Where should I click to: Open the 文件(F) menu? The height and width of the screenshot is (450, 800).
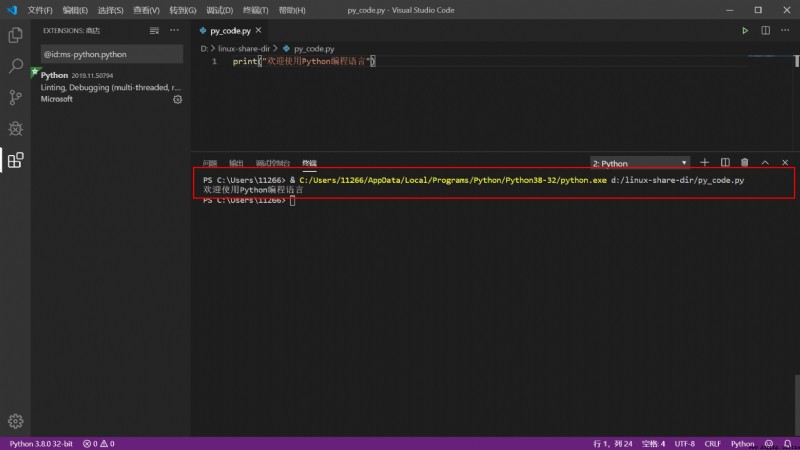pyautogui.click(x=40, y=10)
